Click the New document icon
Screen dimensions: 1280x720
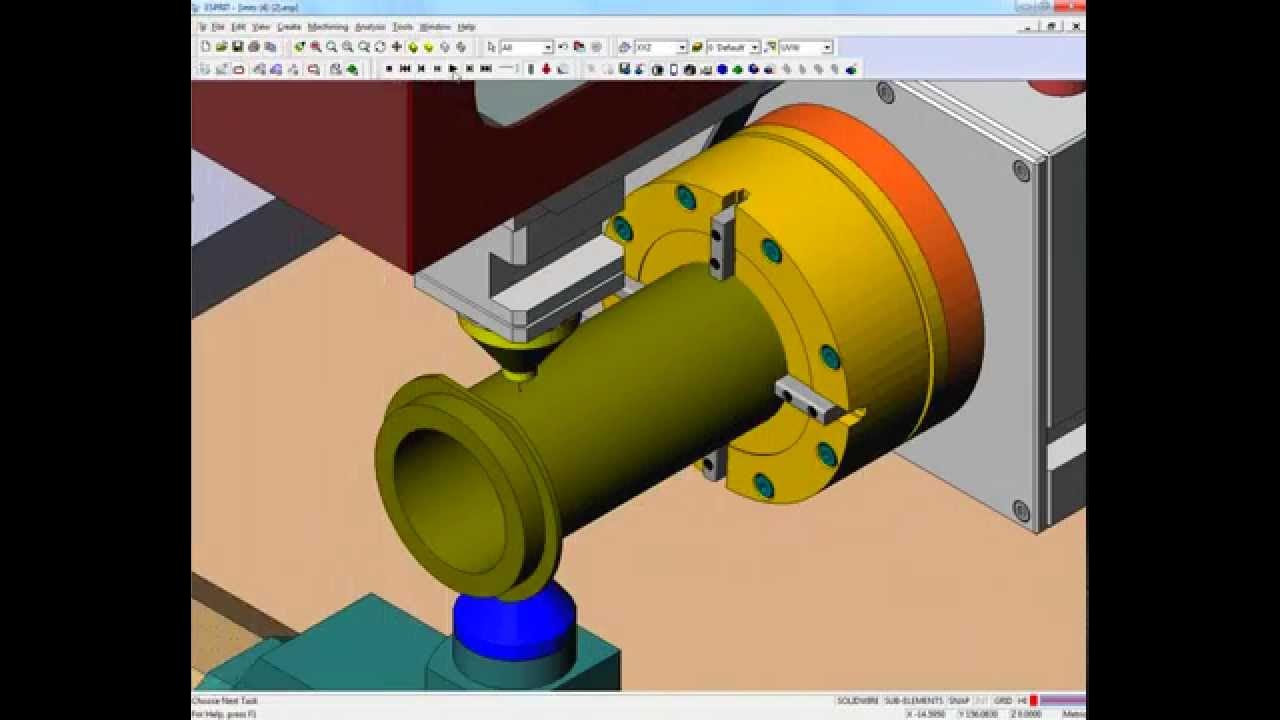pos(206,47)
